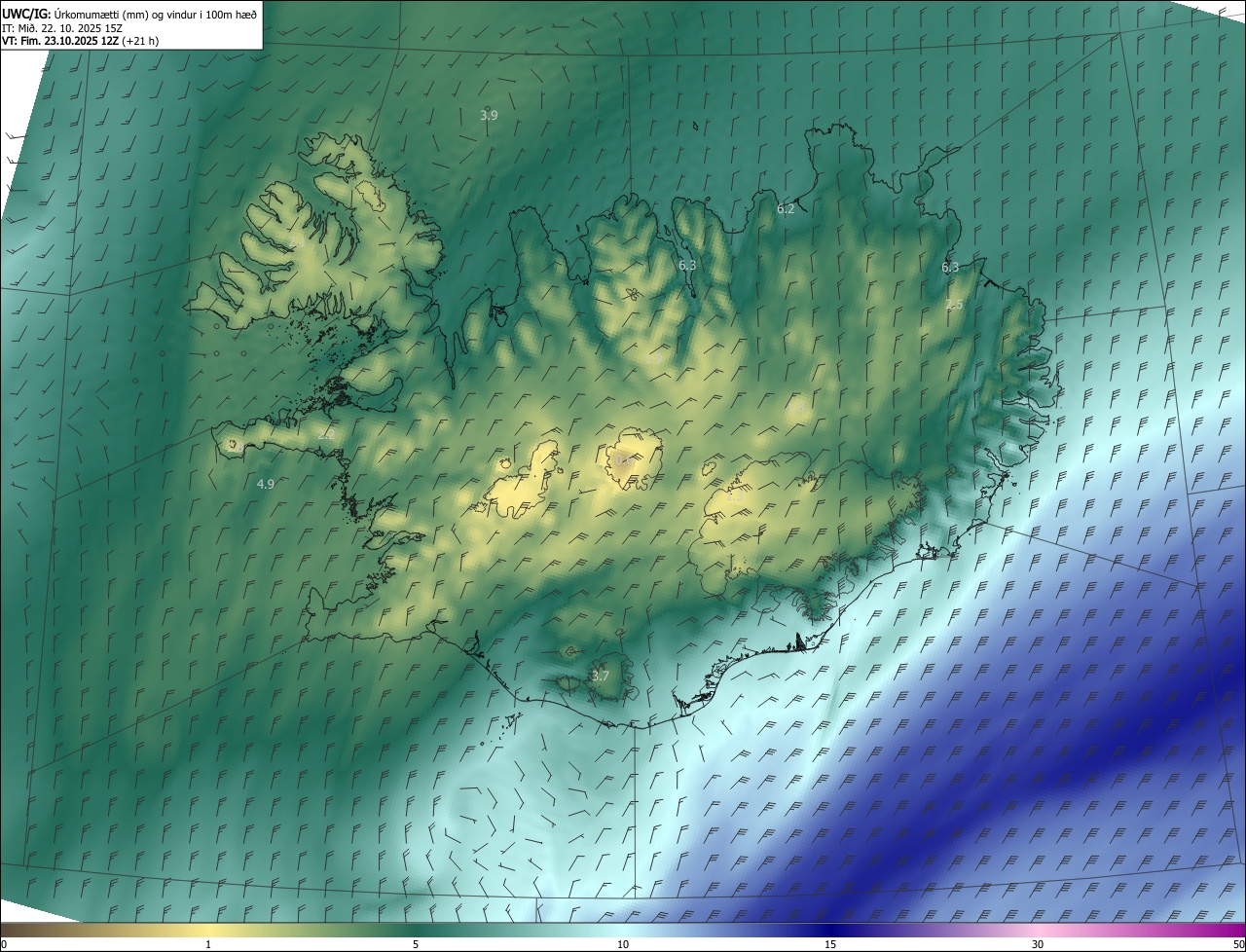This screenshot has width=1246, height=952.
Task: Click the 6.3 value label just above 2.5
Action: (x=950, y=267)
